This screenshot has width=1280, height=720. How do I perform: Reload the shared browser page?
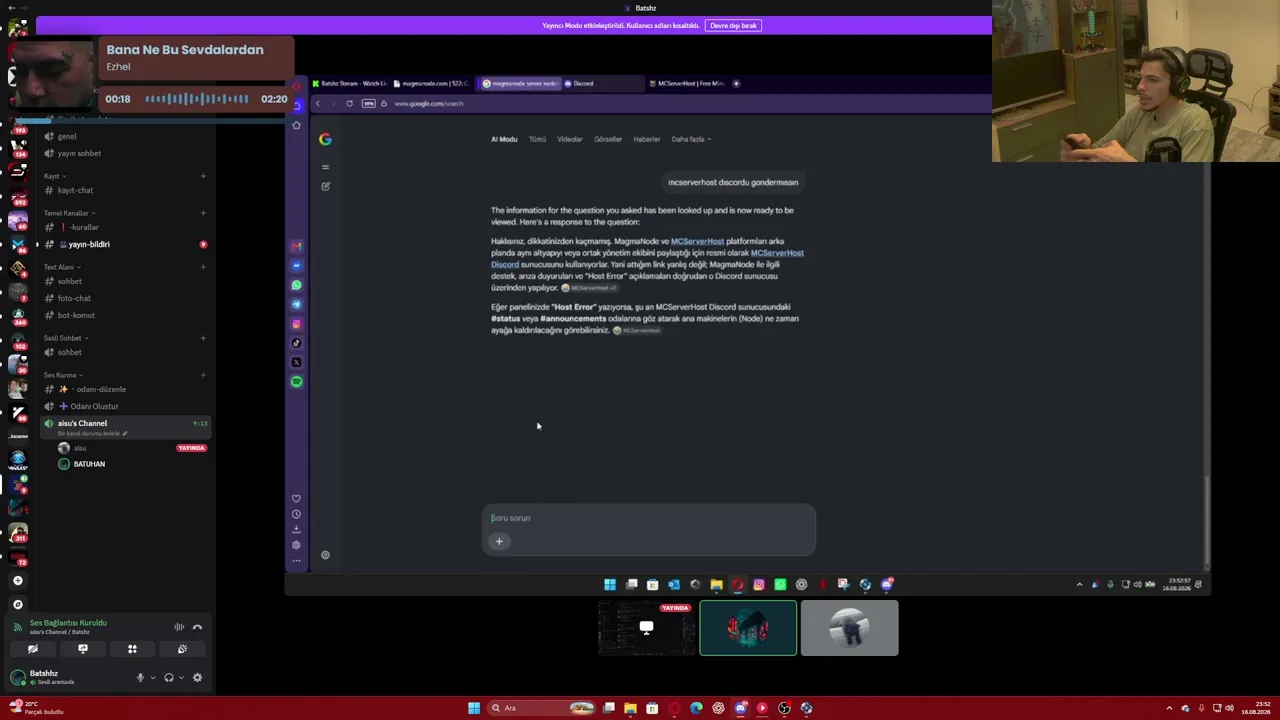349,103
